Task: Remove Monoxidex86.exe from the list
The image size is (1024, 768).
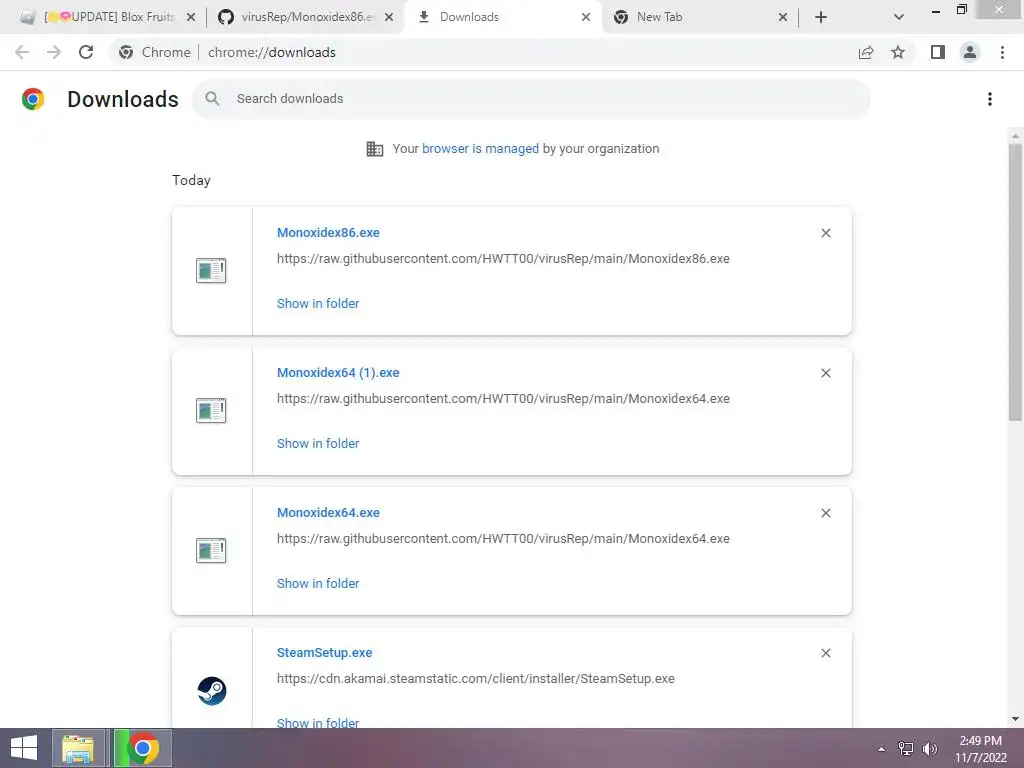Action: pos(825,233)
